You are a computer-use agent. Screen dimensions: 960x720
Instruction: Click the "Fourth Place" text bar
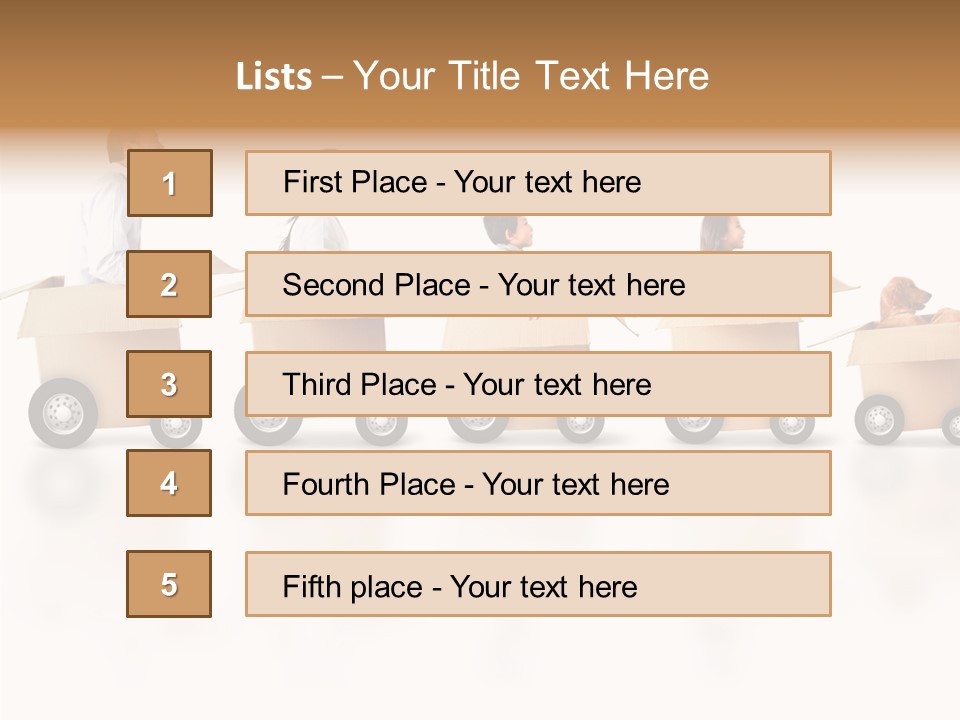(x=538, y=483)
